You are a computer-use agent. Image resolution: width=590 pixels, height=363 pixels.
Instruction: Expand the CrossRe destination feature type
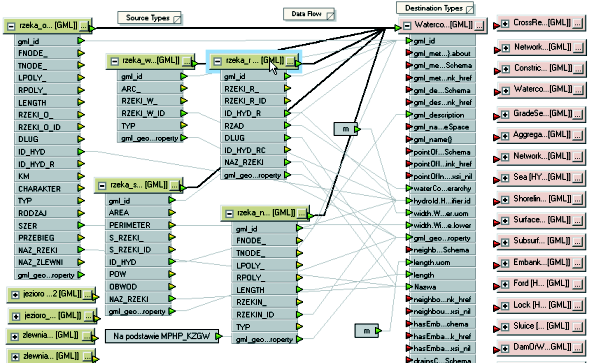505,23
